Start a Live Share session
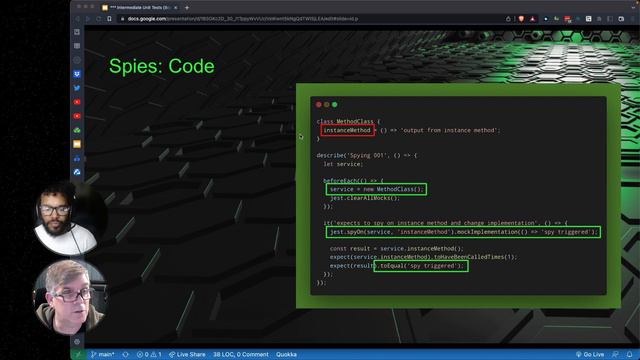640x360 pixels. pos(187,354)
